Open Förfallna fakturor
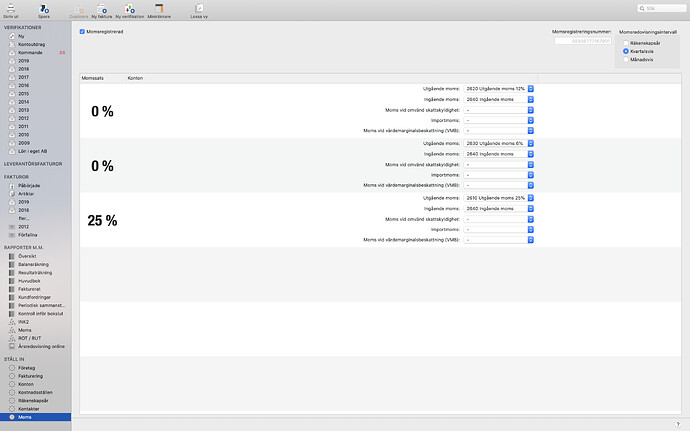Image resolution: width=690 pixels, height=431 pixels. [x=28, y=235]
